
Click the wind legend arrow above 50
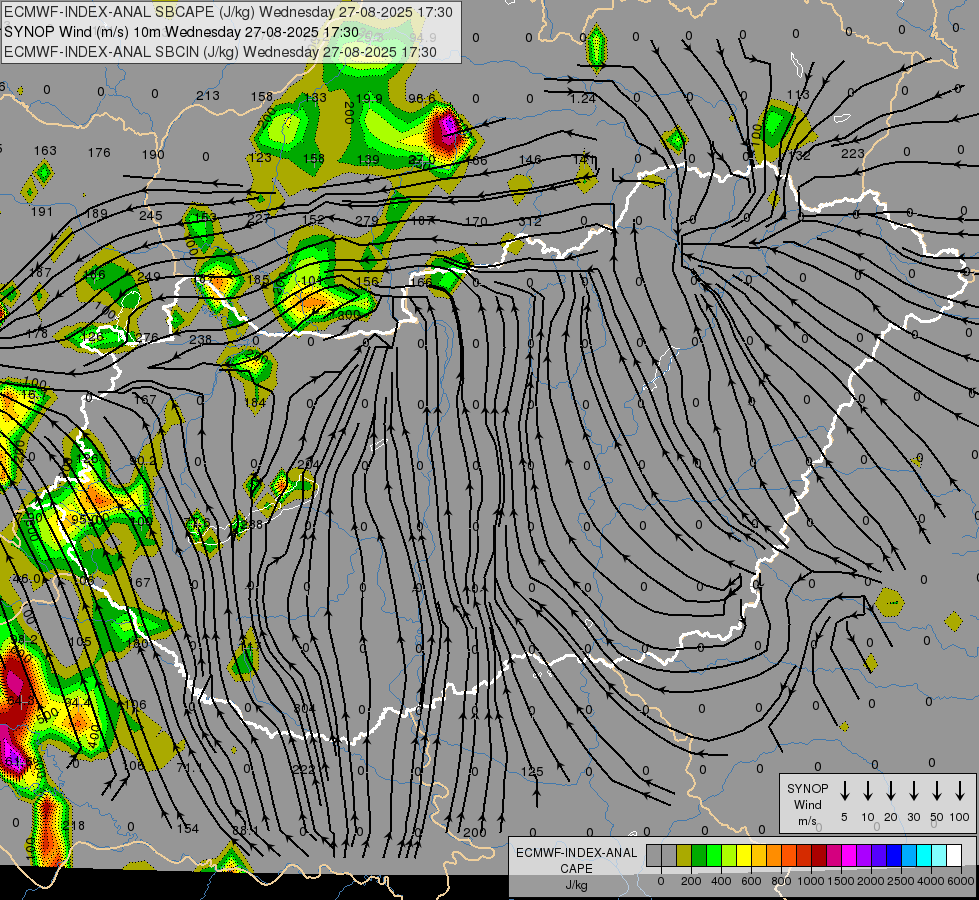(937, 791)
